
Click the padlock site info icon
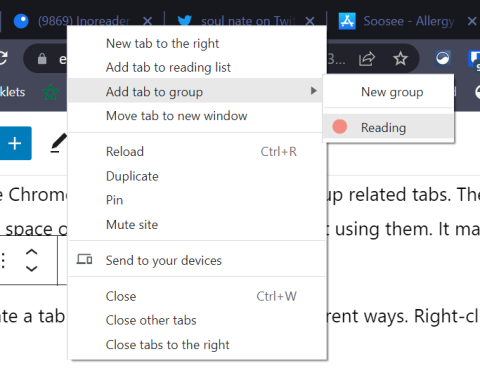click(42, 58)
